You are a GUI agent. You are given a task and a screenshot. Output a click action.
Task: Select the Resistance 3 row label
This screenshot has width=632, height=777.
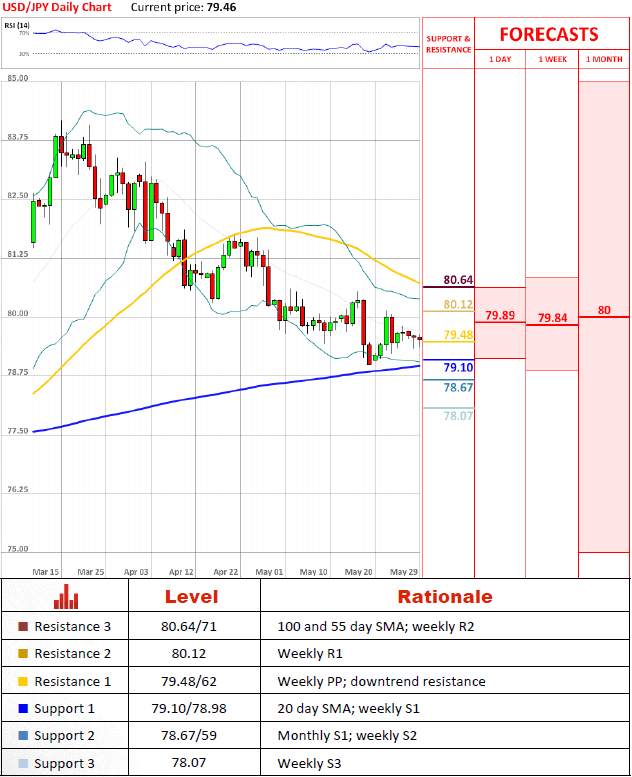coord(72,626)
